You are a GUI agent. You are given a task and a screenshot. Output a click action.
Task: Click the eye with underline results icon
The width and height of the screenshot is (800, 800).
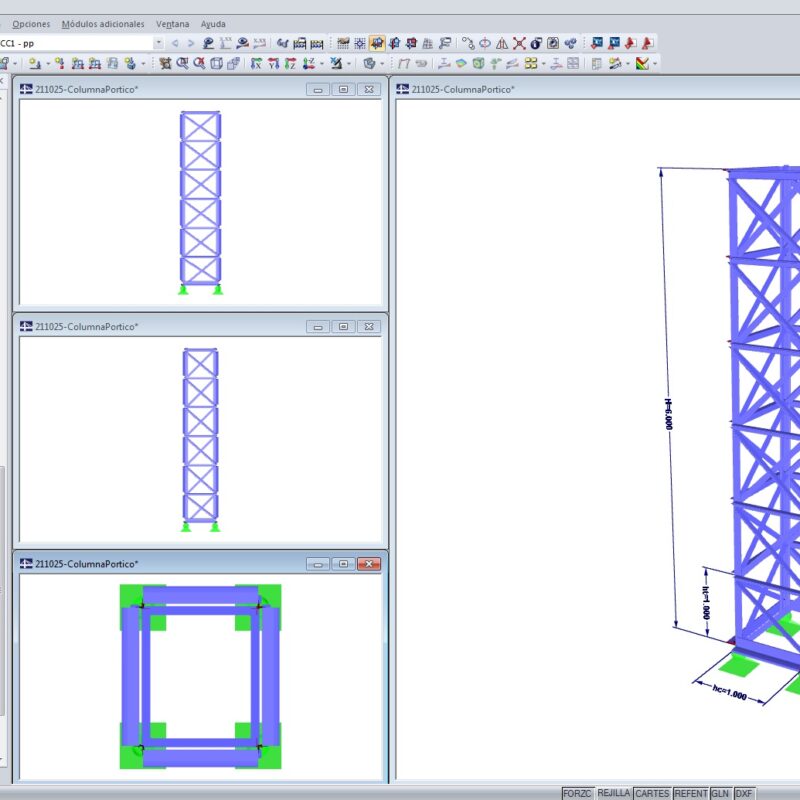[208, 43]
